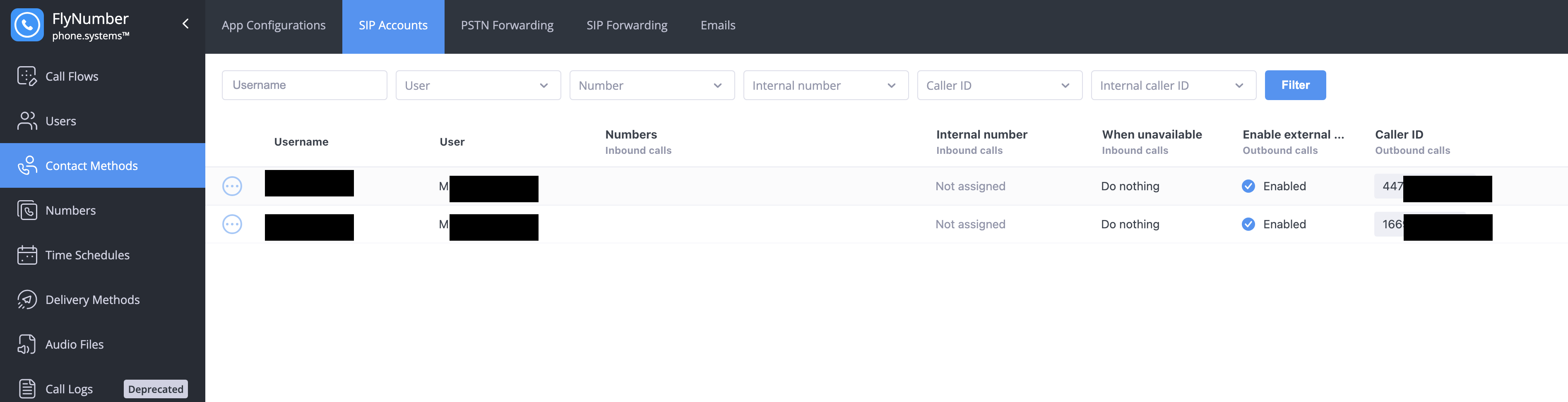The image size is (1568, 402).
Task: Open row actions menu for second SIP account
Action: (232, 225)
